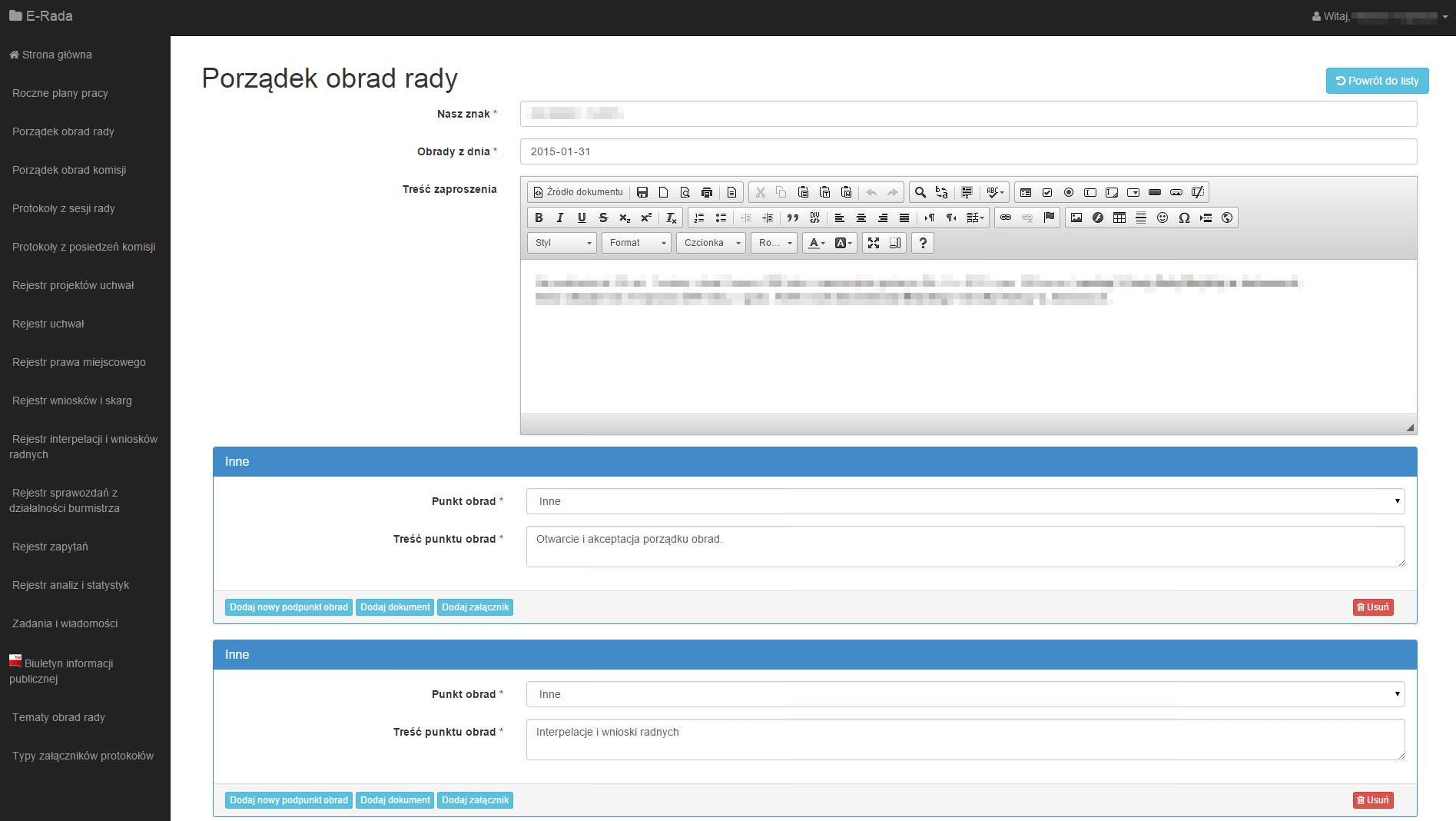
Task: Insert a radio button form element
Action: pos(1069,192)
